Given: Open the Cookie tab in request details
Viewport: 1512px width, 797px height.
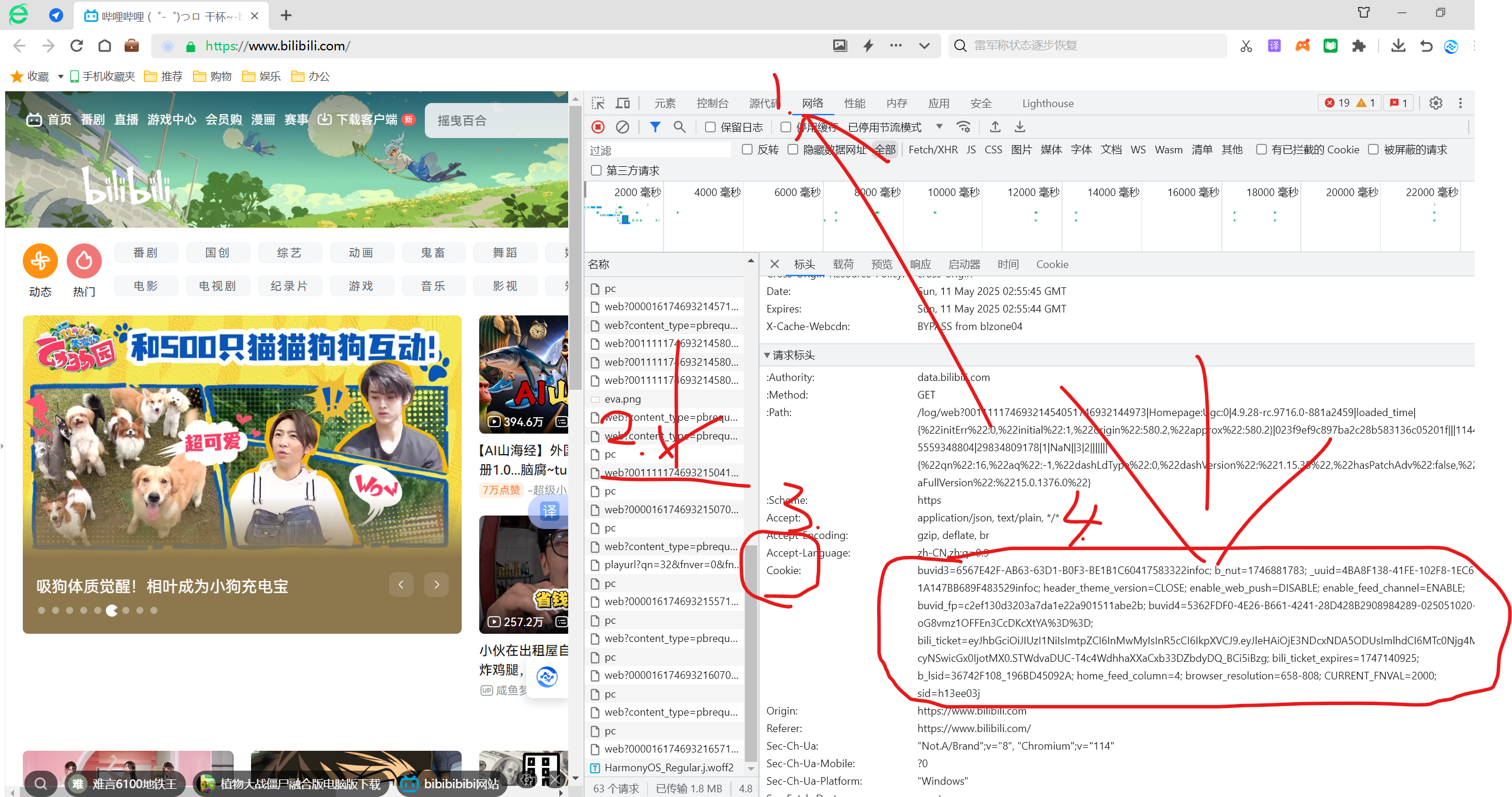Looking at the screenshot, I should pos(1052,264).
